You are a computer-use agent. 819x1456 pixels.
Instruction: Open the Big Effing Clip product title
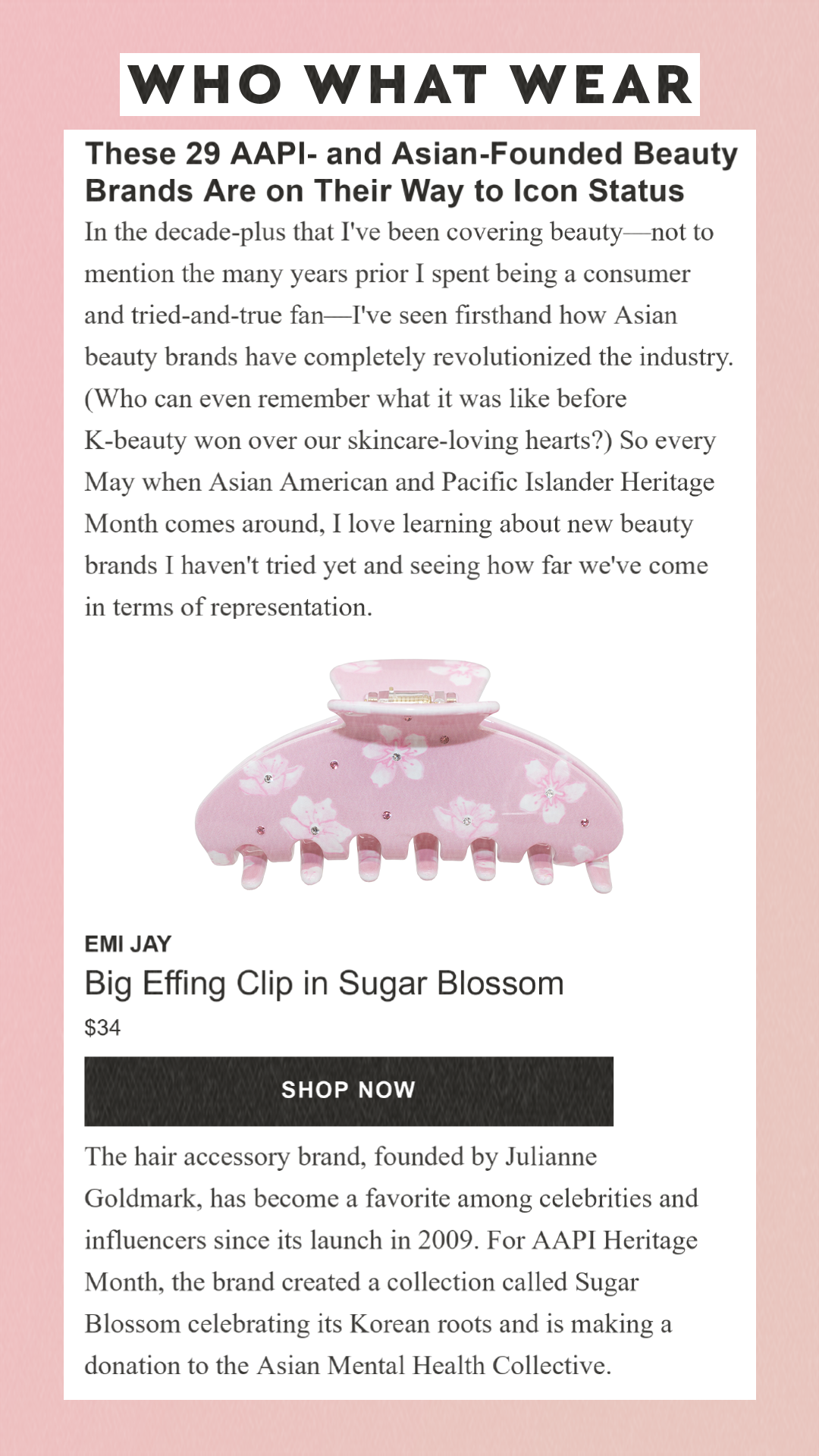324,984
